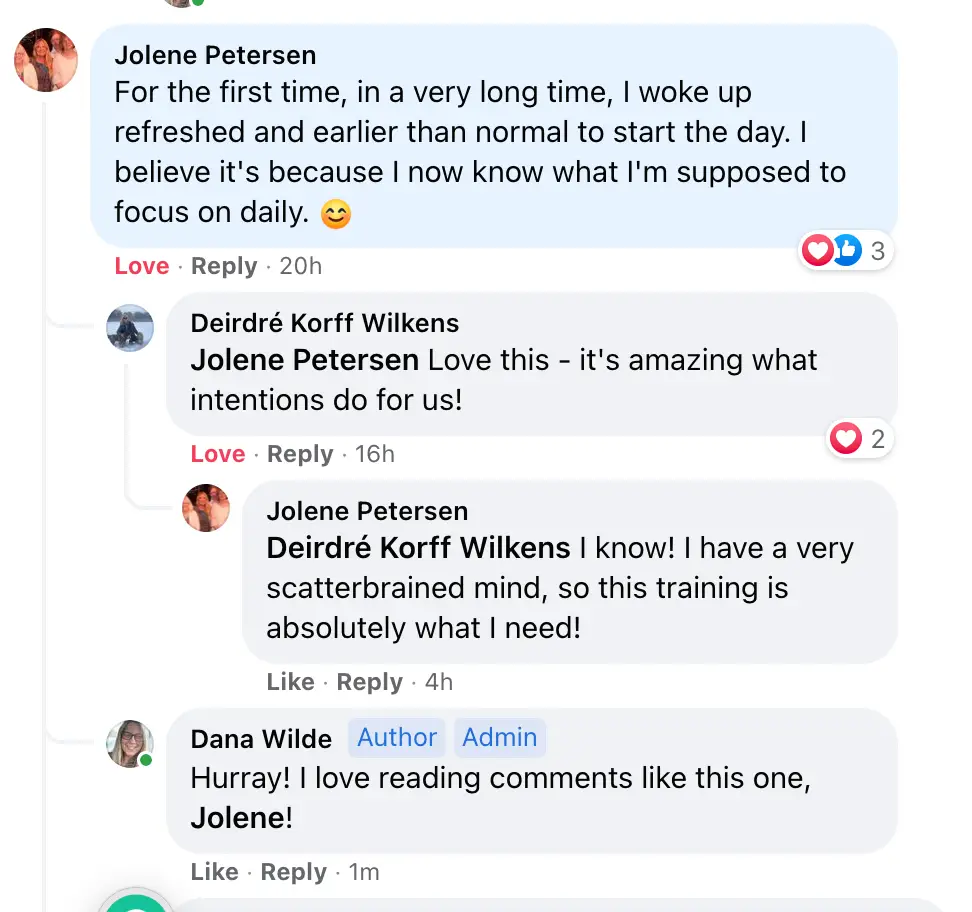Open Jolene Petersen name link on top comment

[x=215, y=55]
